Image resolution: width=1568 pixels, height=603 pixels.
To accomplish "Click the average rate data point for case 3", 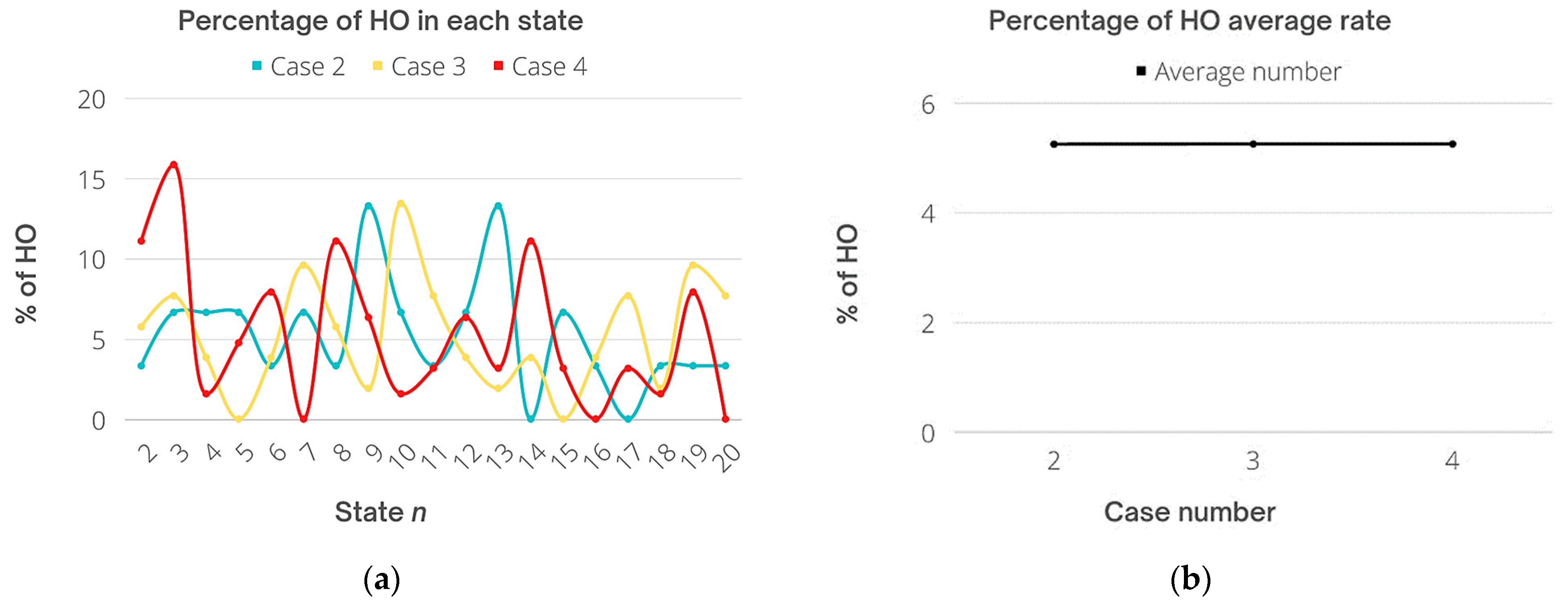I will coord(1253,144).
